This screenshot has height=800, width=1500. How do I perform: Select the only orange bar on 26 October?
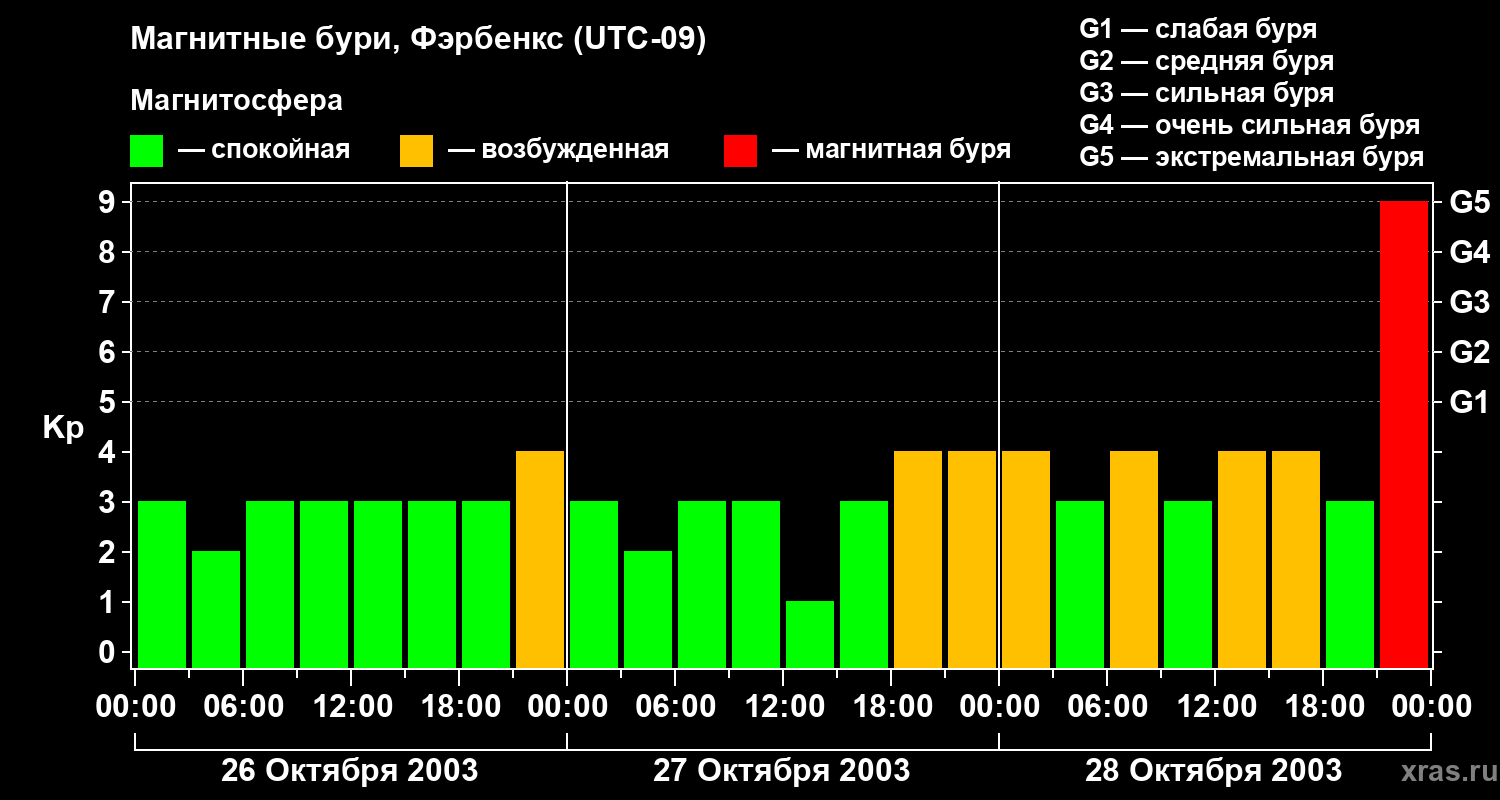coord(540,559)
